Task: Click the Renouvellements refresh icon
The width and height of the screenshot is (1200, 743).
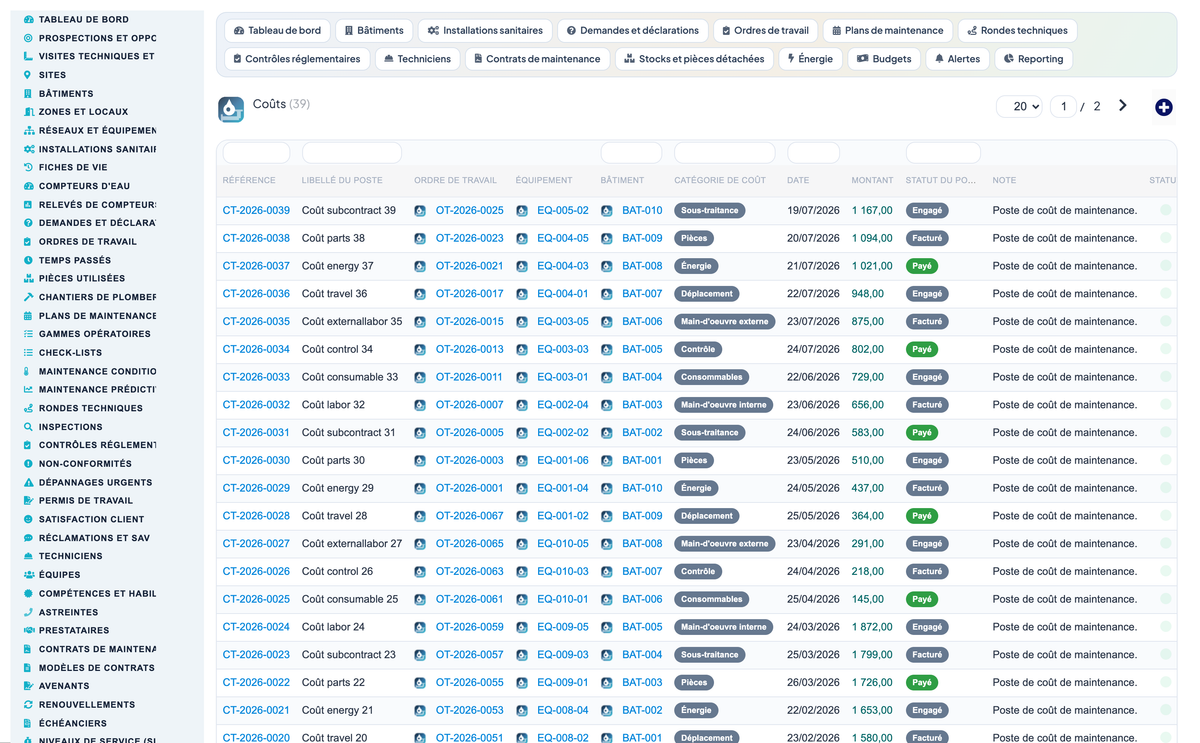Action: [x=28, y=704]
